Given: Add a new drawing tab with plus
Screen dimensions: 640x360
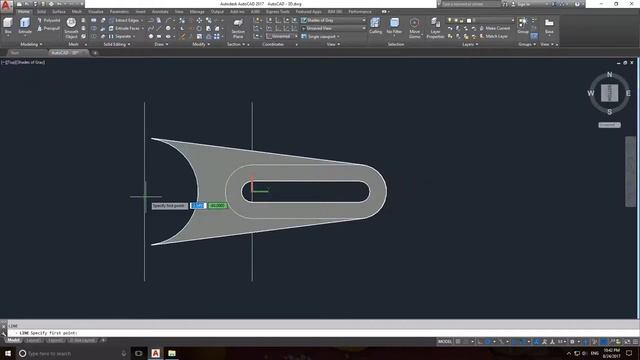Looking at the screenshot, I should coord(95,53).
